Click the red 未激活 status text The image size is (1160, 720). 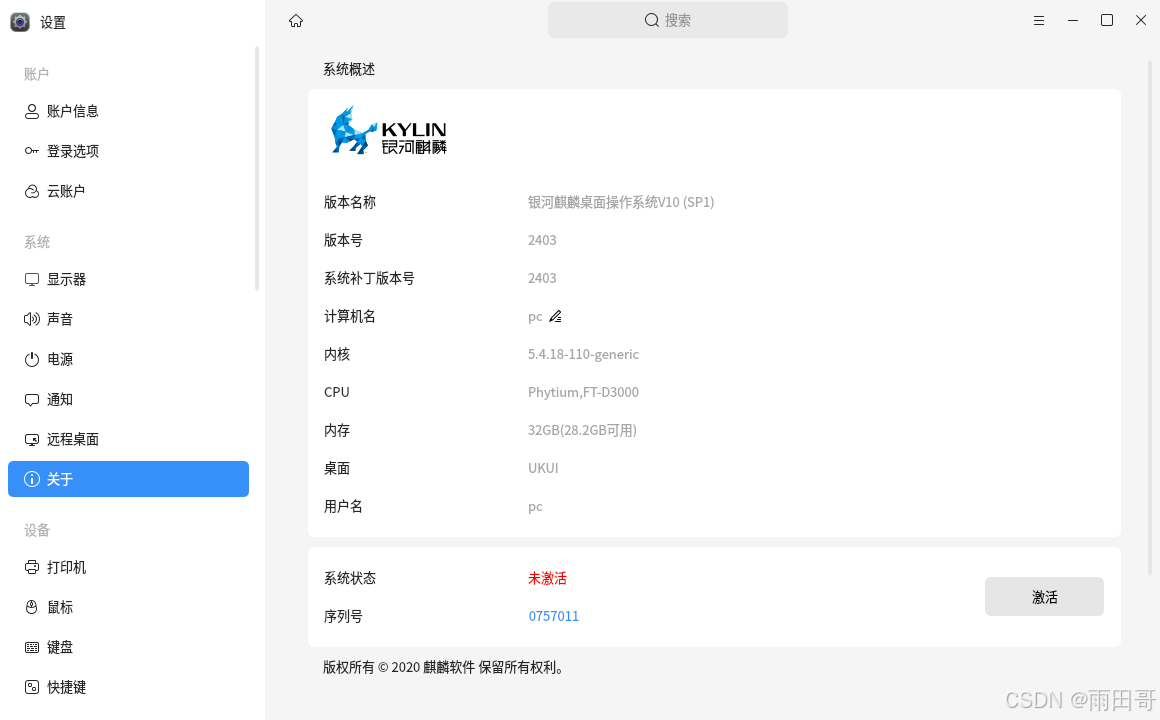[547, 579]
